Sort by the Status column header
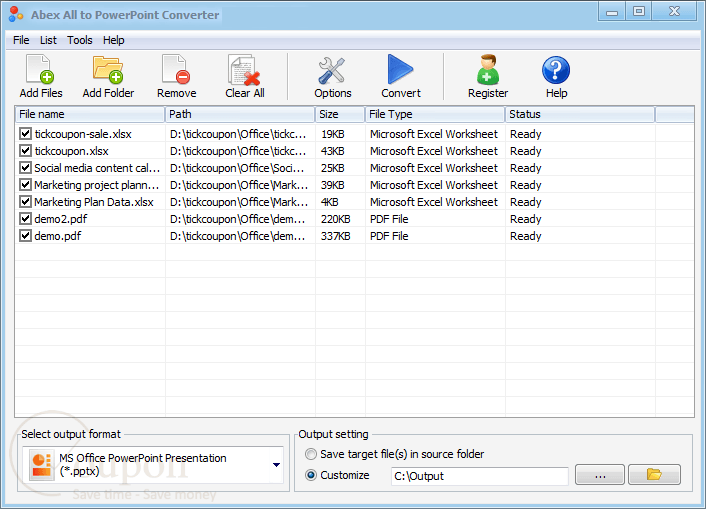 point(580,114)
